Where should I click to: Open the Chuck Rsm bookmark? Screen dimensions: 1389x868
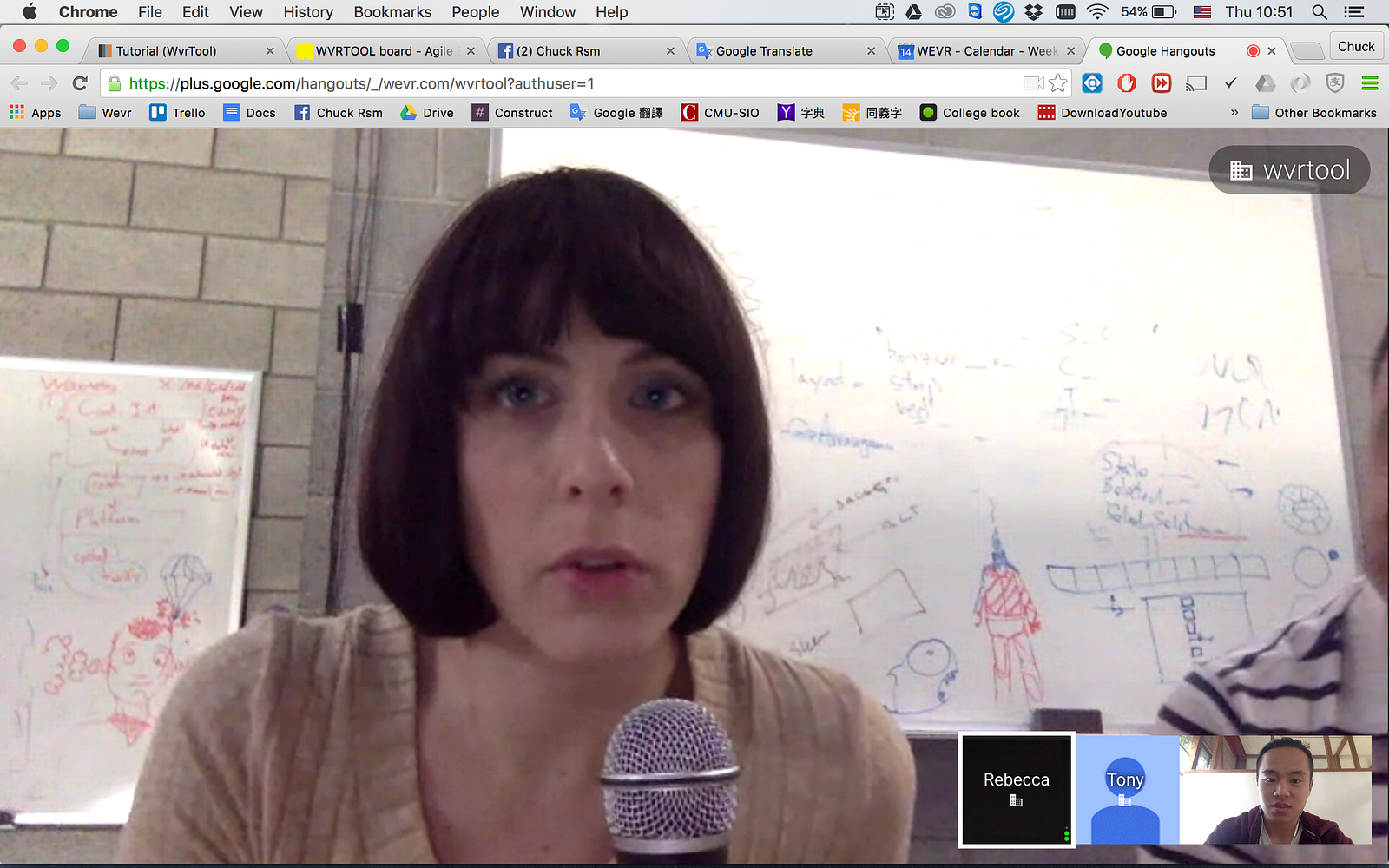339,113
